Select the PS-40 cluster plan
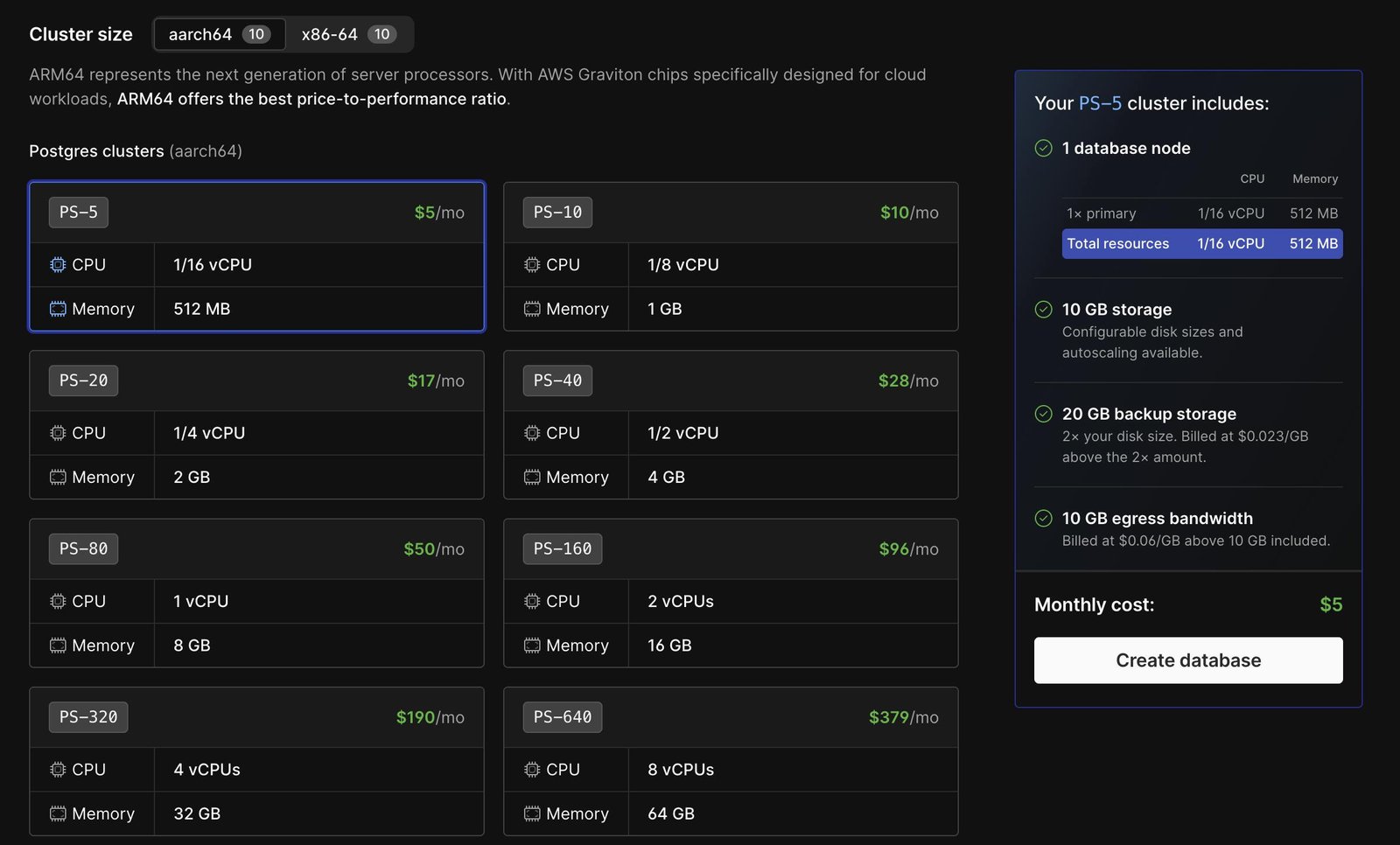The width and height of the screenshot is (1400, 845). click(x=731, y=426)
